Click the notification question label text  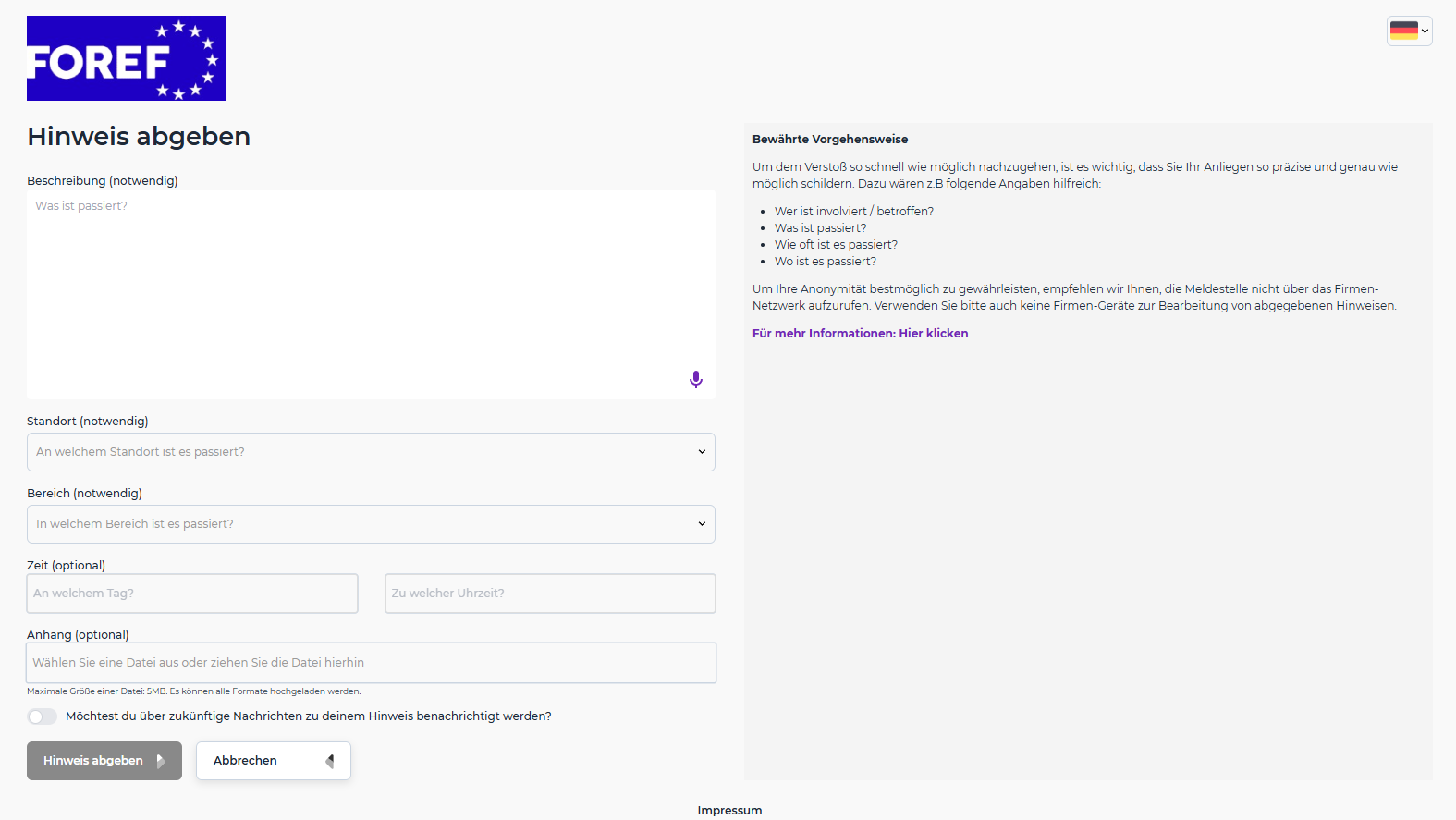pos(309,716)
